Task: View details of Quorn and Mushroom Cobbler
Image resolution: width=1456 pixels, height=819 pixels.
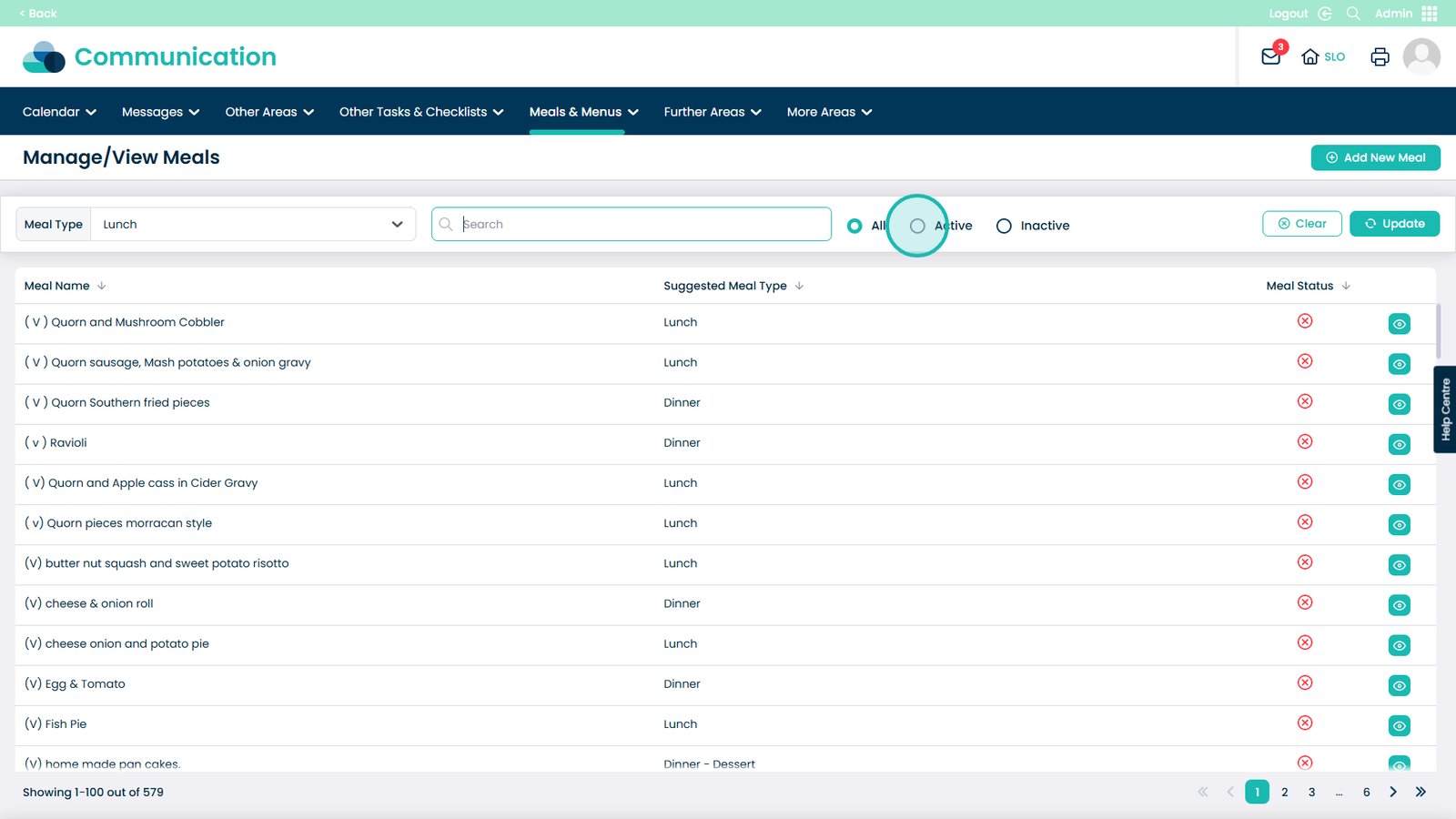Action: coord(1399,324)
